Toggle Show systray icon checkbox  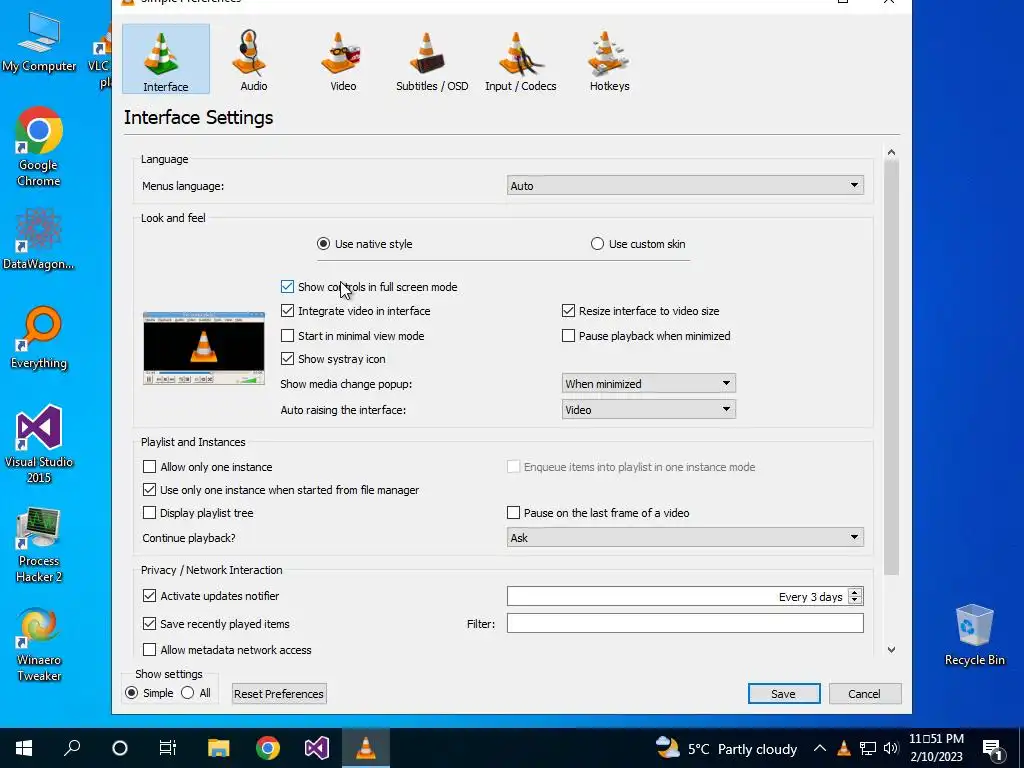tap(287, 359)
